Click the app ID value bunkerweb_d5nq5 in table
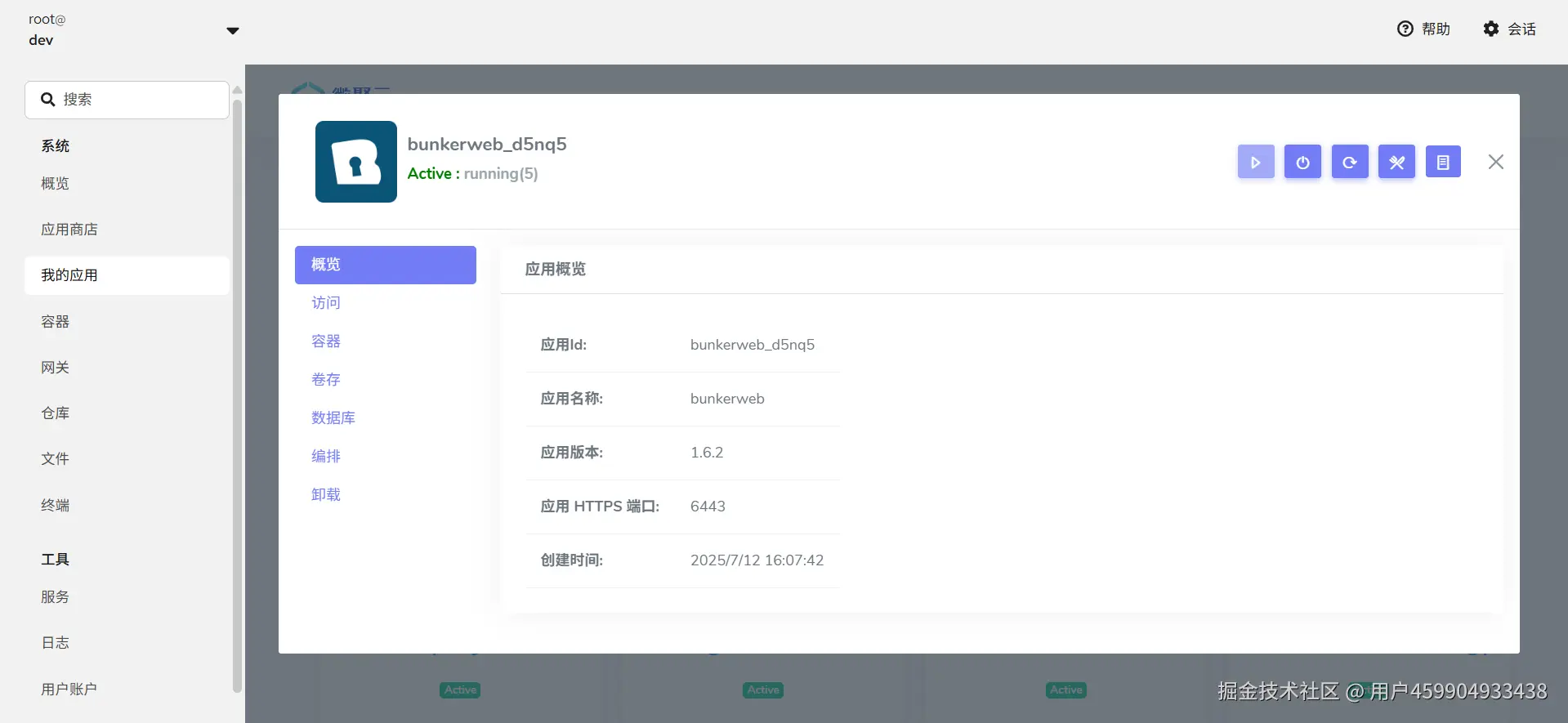The image size is (1568, 723). [753, 345]
